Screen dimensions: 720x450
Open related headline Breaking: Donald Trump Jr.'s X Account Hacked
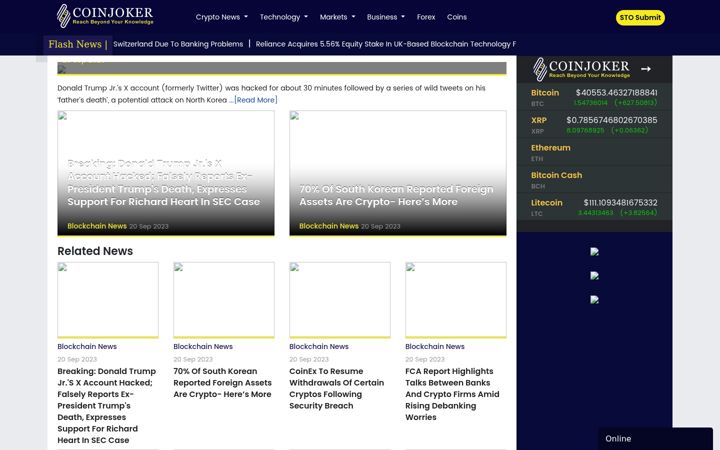click(107, 405)
